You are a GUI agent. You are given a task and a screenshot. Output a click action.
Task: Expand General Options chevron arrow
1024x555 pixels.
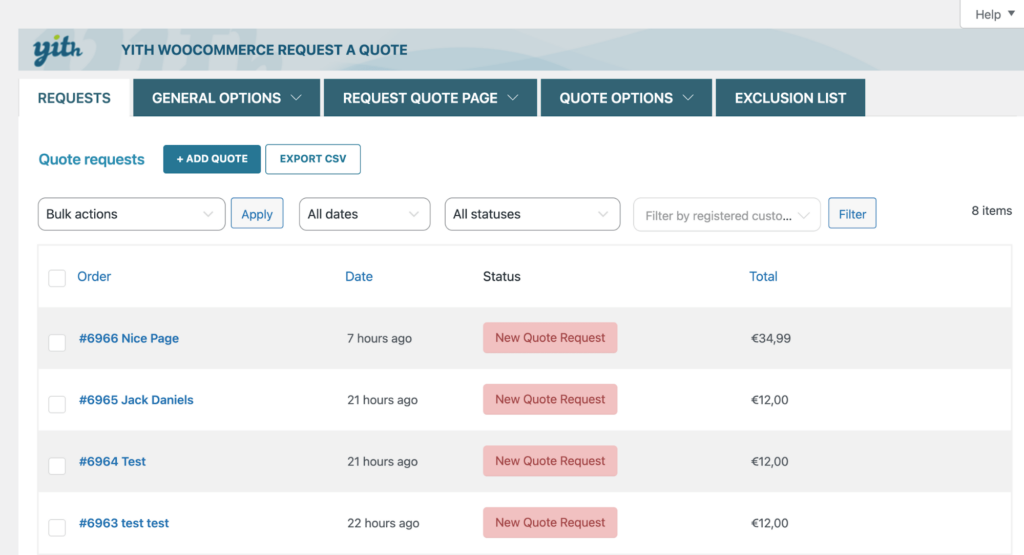pos(296,98)
